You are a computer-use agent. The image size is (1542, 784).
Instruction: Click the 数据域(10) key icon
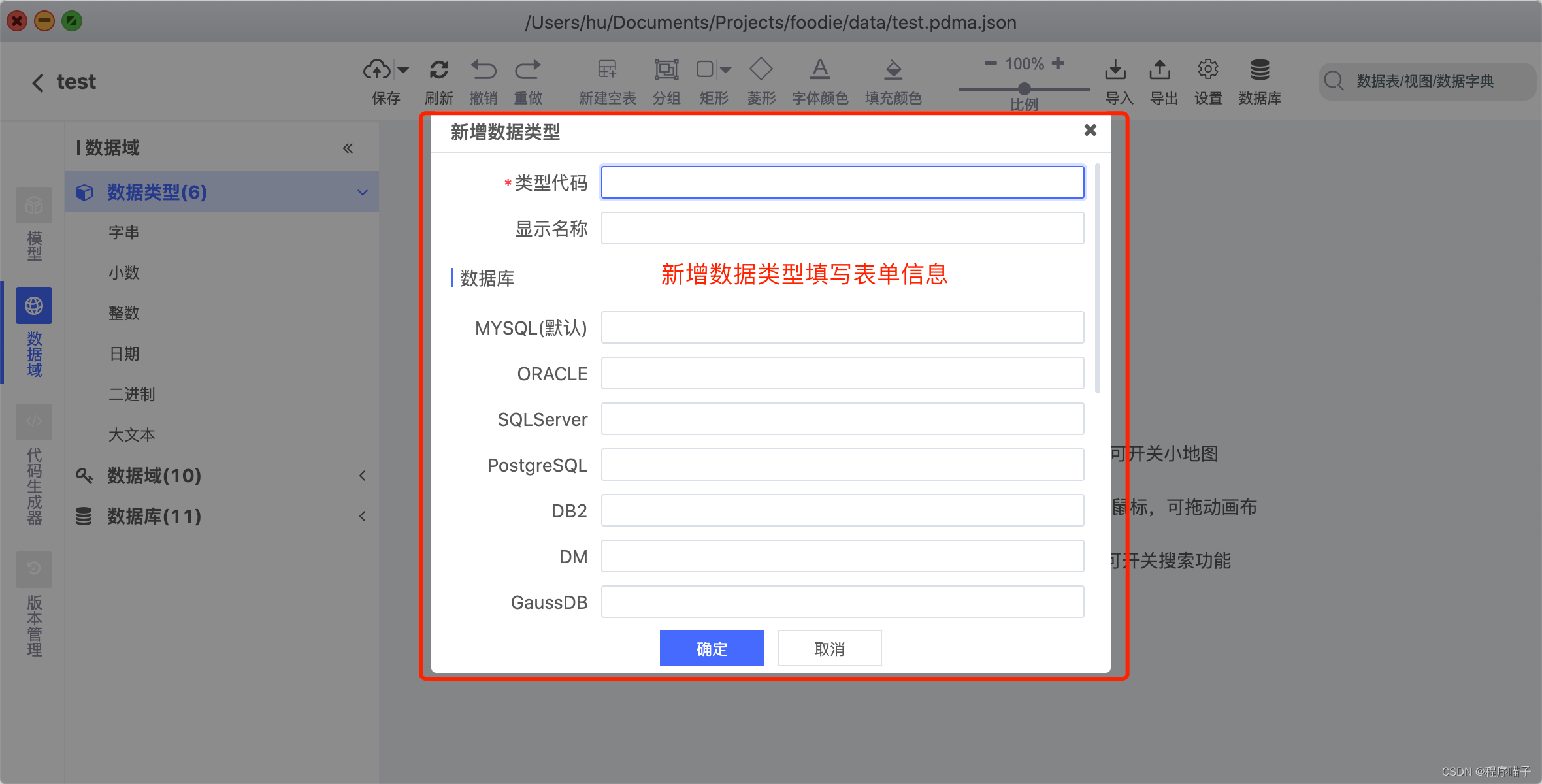click(84, 476)
